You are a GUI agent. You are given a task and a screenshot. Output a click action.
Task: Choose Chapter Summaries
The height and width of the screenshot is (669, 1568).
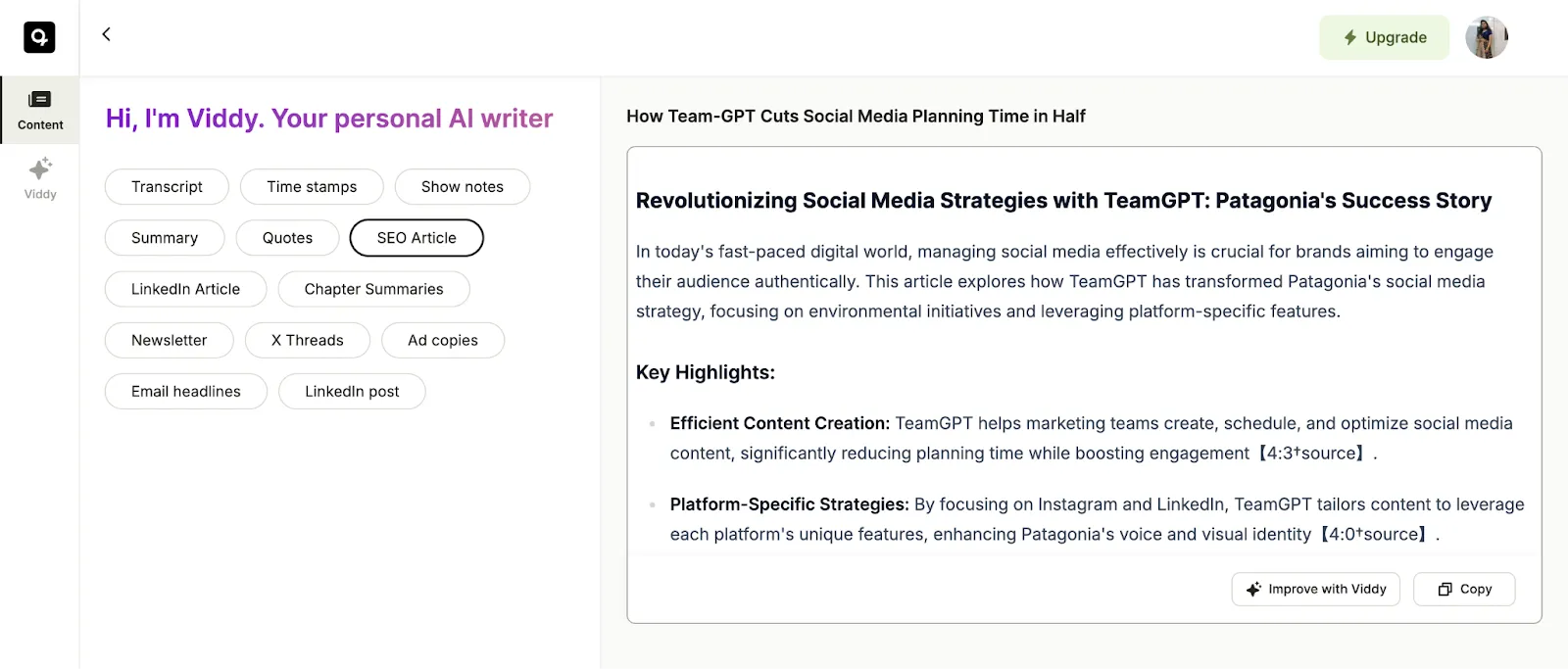(x=373, y=289)
